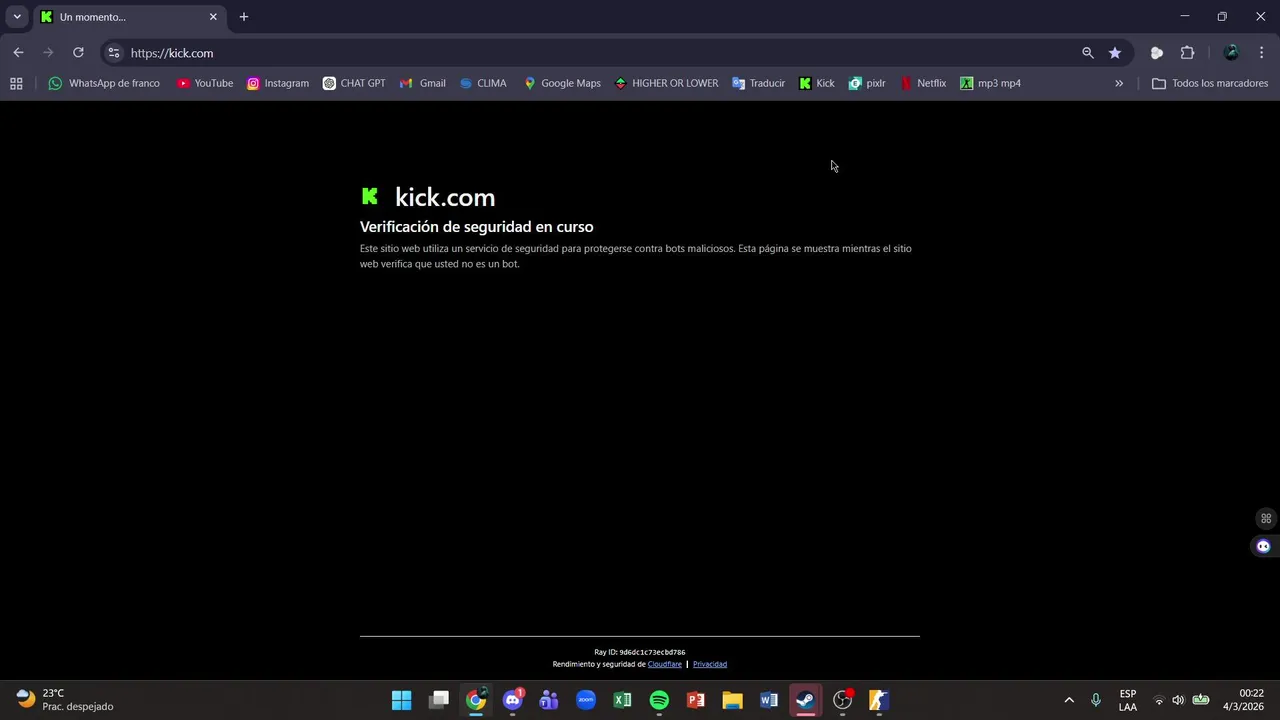This screenshot has width=1280, height=720.
Task: Open Word from the taskbar
Action: [769, 700]
